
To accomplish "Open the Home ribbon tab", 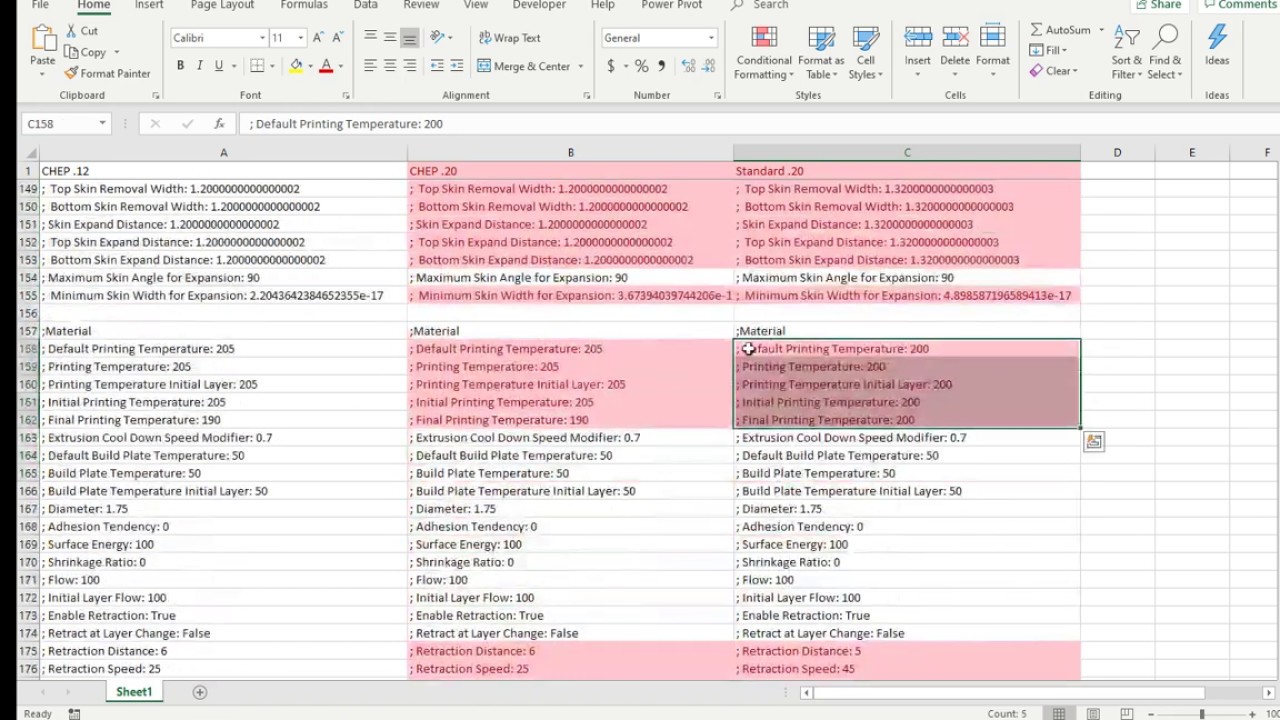I will (x=94, y=5).
